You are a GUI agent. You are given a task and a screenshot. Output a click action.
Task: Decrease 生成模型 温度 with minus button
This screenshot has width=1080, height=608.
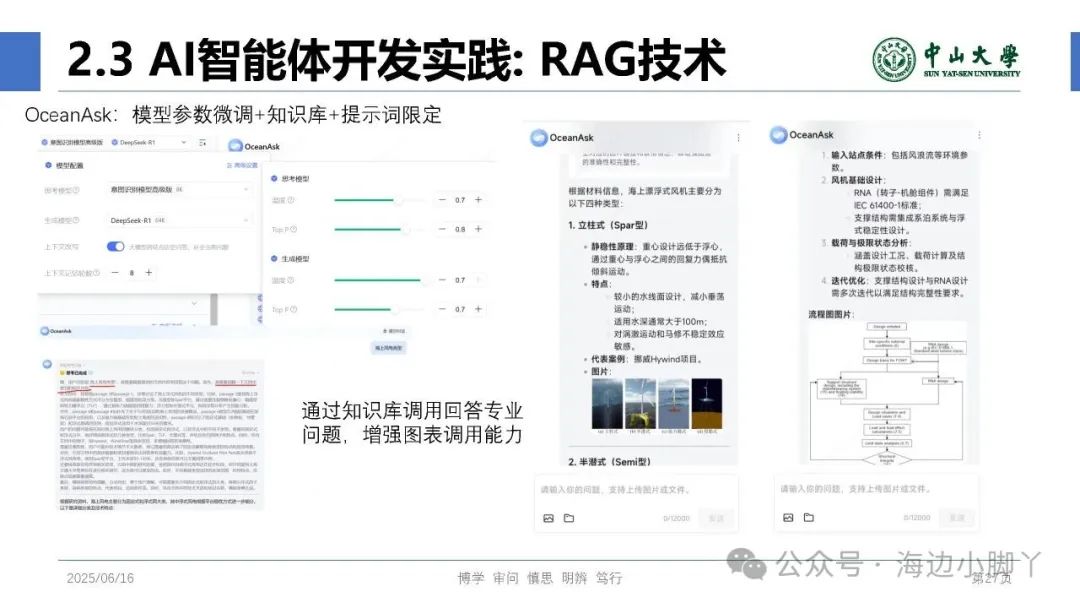pos(442,280)
